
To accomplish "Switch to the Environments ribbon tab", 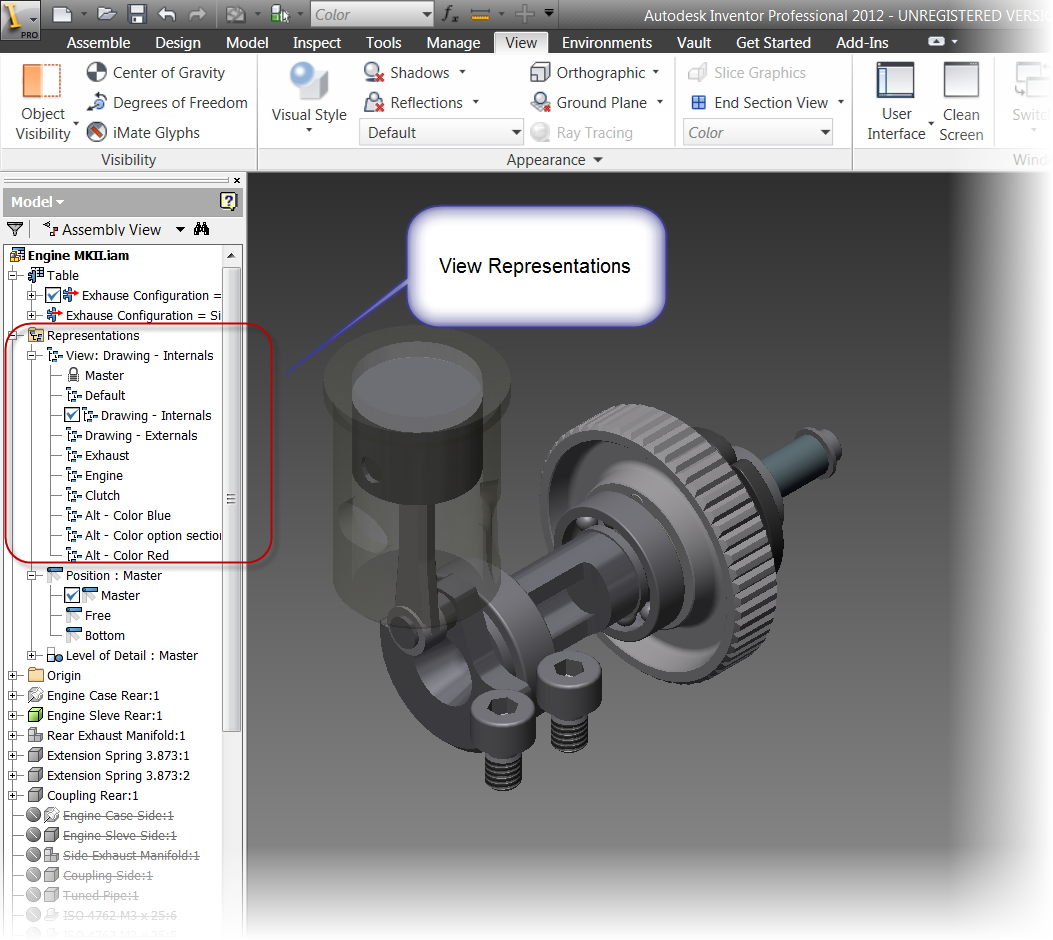I will tap(606, 43).
